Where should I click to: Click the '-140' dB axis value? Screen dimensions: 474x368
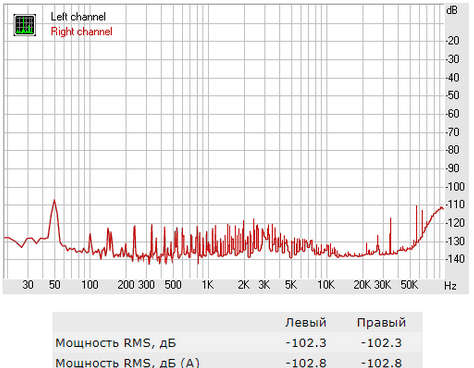(455, 258)
